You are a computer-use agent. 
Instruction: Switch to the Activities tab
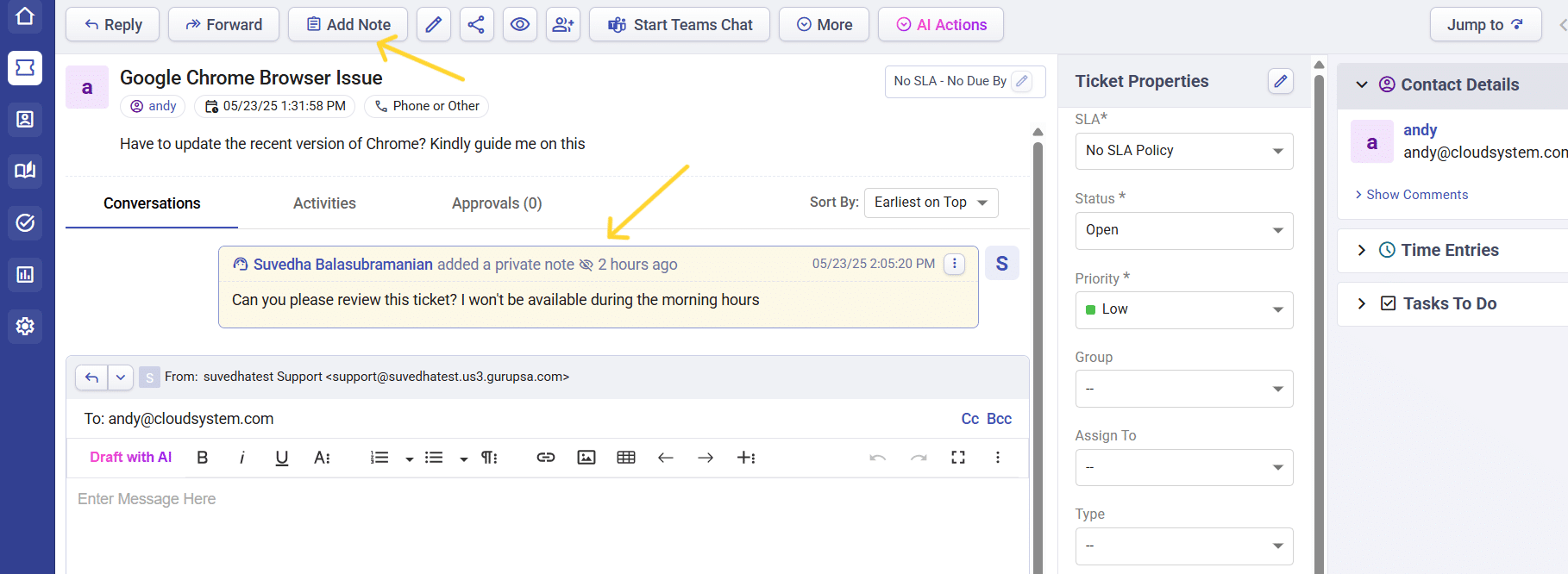(324, 203)
